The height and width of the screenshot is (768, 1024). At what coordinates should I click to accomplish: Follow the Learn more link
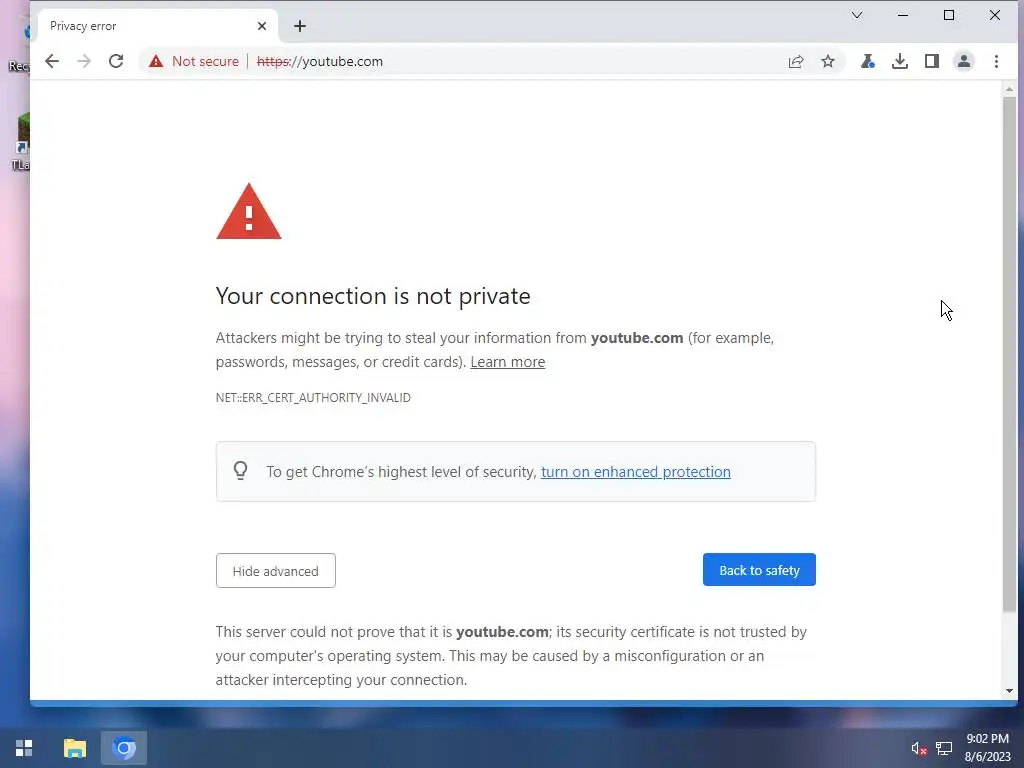click(x=507, y=362)
